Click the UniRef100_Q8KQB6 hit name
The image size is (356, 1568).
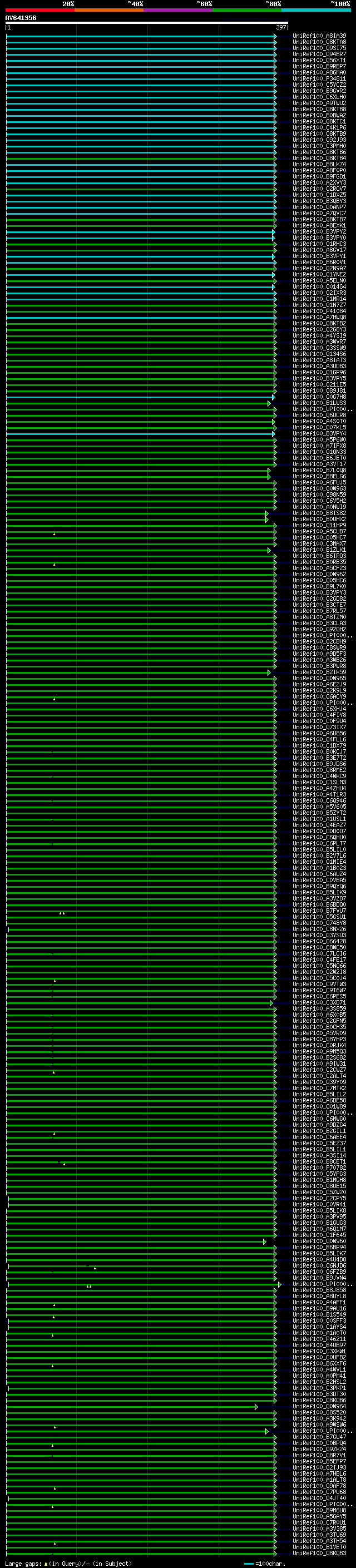[x=319, y=1400]
